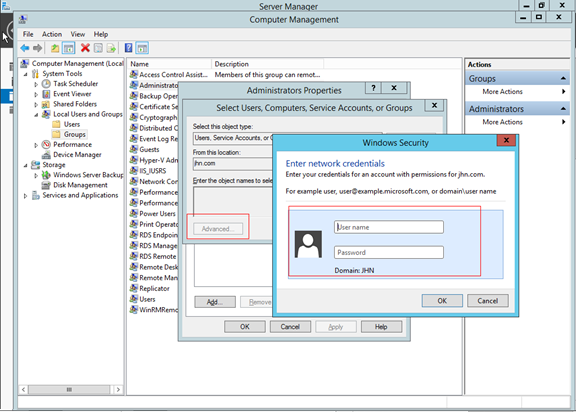The height and width of the screenshot is (412, 580).
Task: Toggle the Show/Hide Action Pane icon
Action: tap(142, 48)
